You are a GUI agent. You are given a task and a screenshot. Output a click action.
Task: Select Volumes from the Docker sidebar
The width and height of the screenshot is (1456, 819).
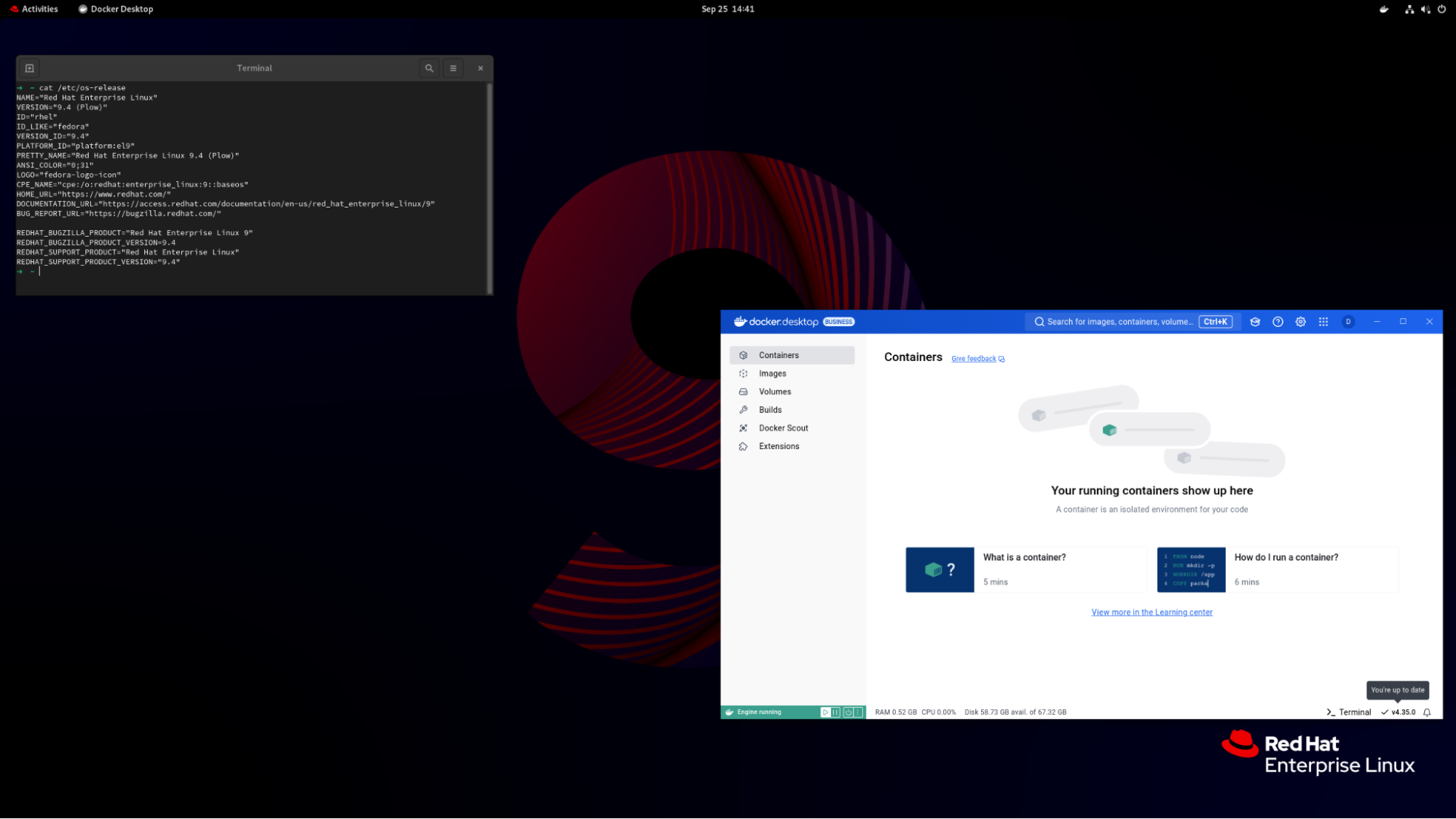[x=774, y=391]
